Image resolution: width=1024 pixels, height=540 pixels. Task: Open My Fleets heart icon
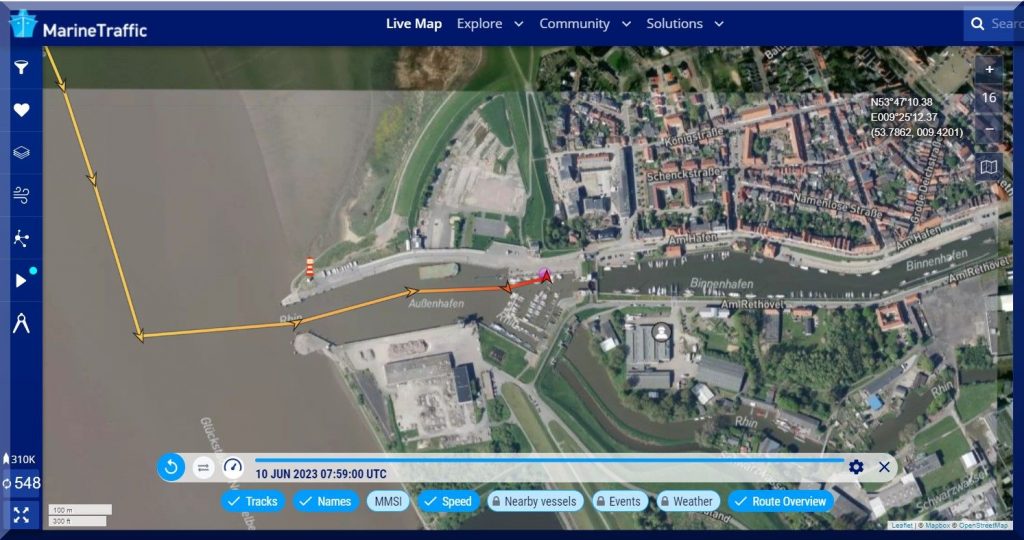click(x=21, y=110)
